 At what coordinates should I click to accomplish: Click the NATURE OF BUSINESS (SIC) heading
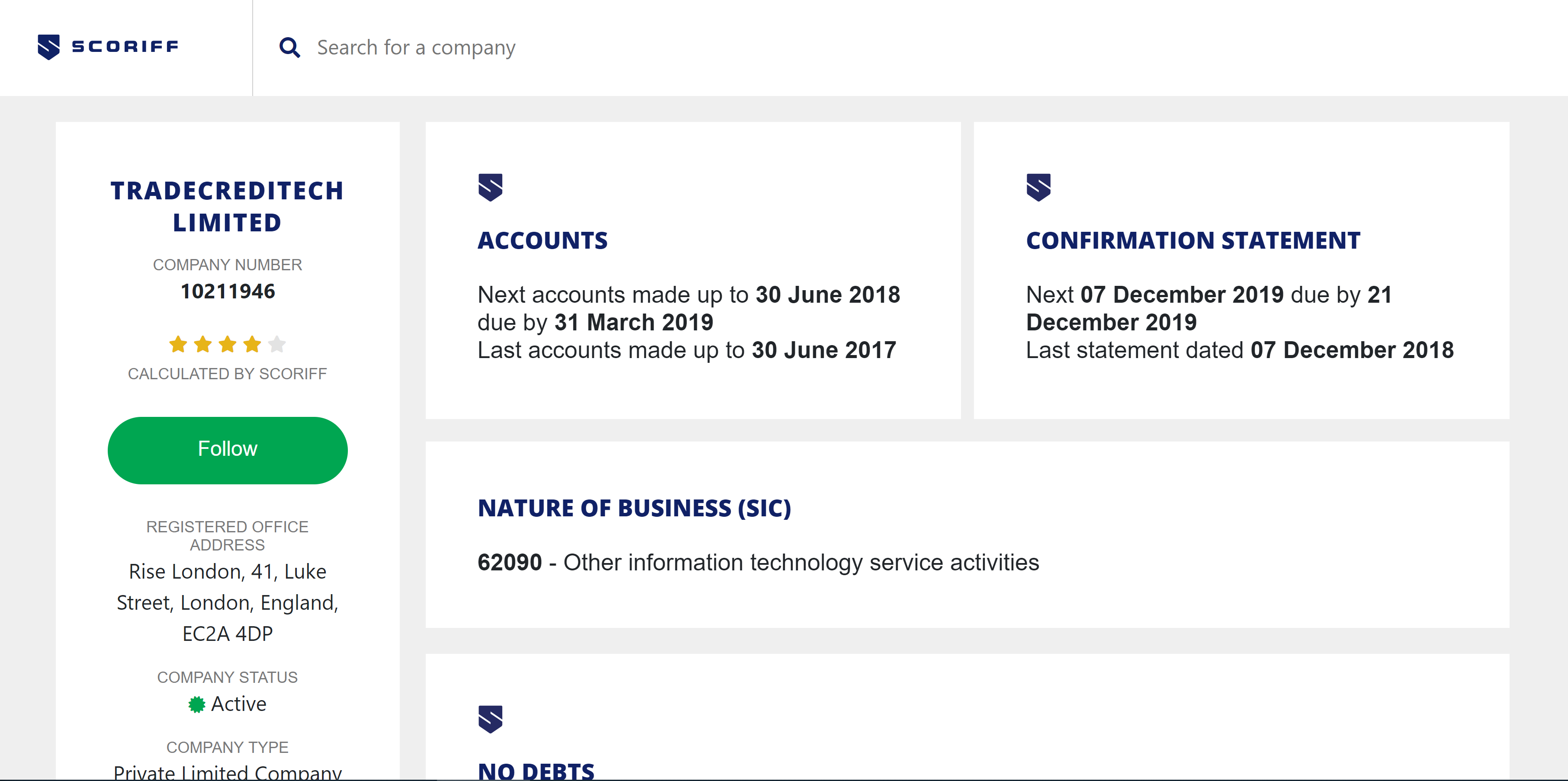click(634, 509)
